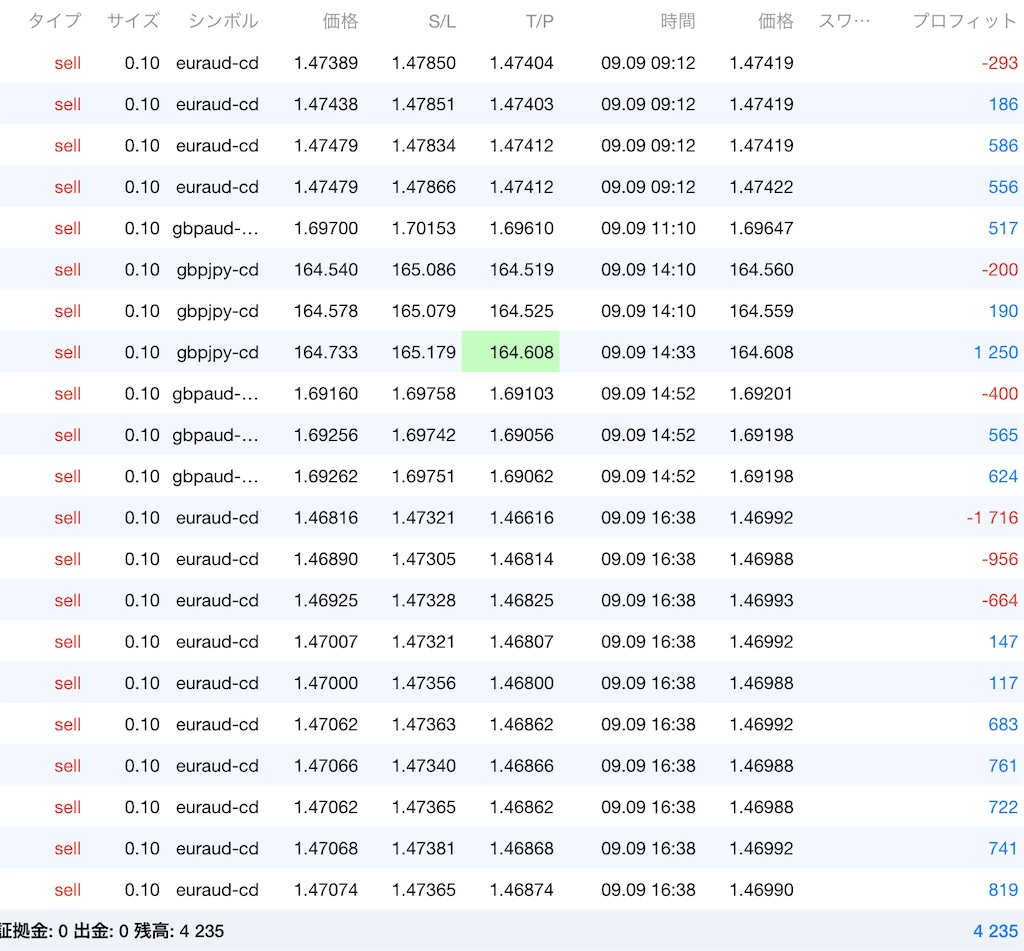The image size is (1024, 951).
Task: Click the open price 1.69256
Action: (x=326, y=435)
